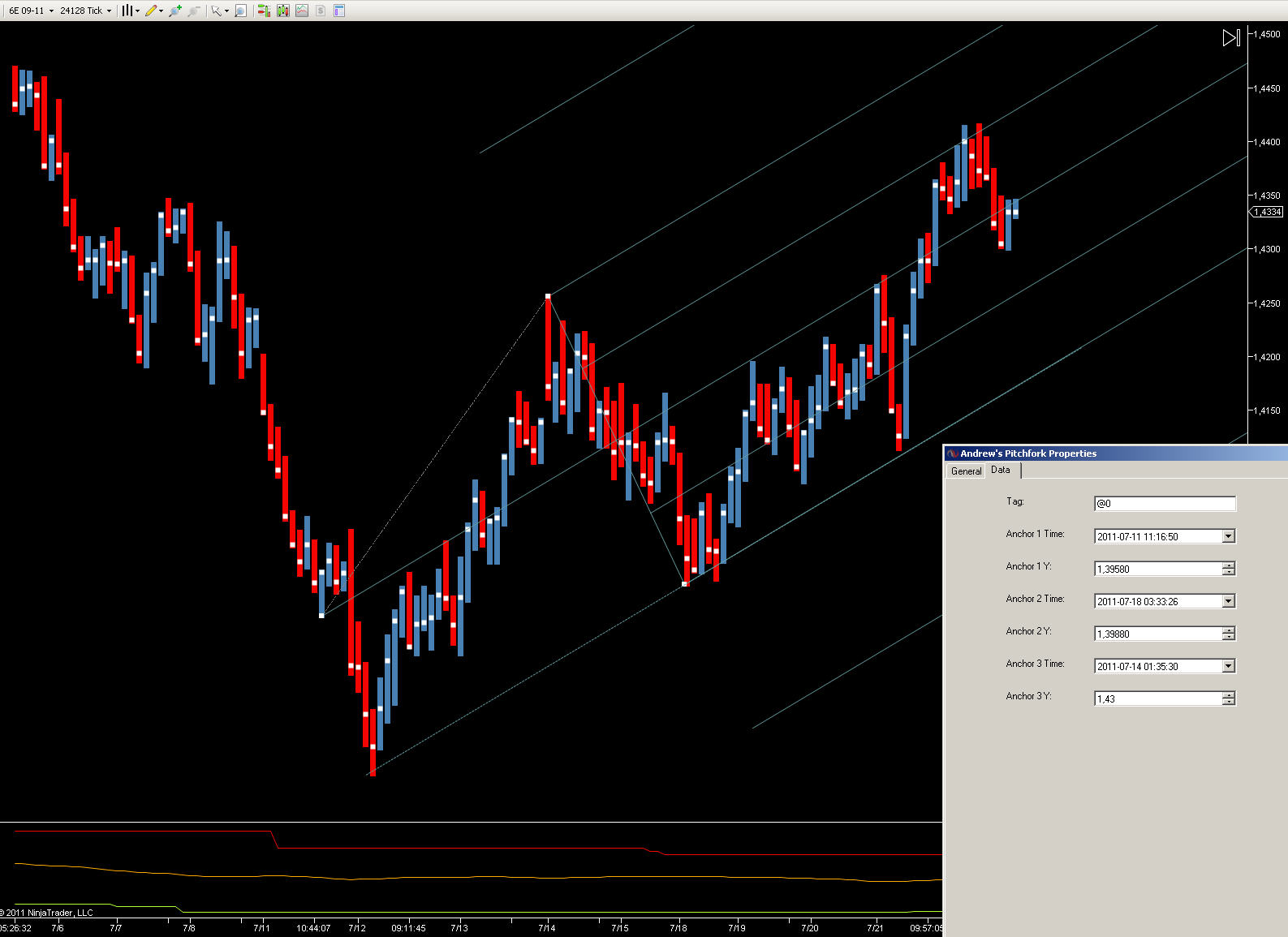Expand the 24128 Tick interval dropdown
The height and width of the screenshot is (937, 1288).
[x=86, y=11]
